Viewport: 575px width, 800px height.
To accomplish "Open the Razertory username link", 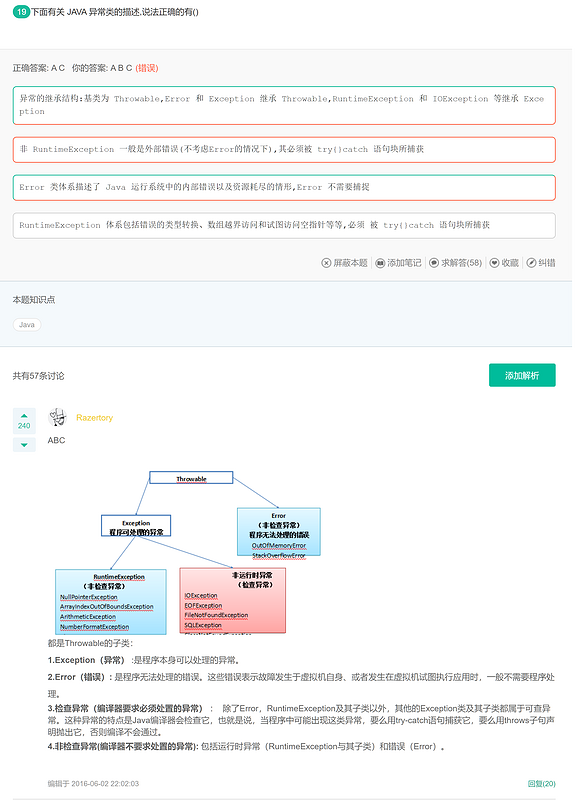I will [94, 418].
